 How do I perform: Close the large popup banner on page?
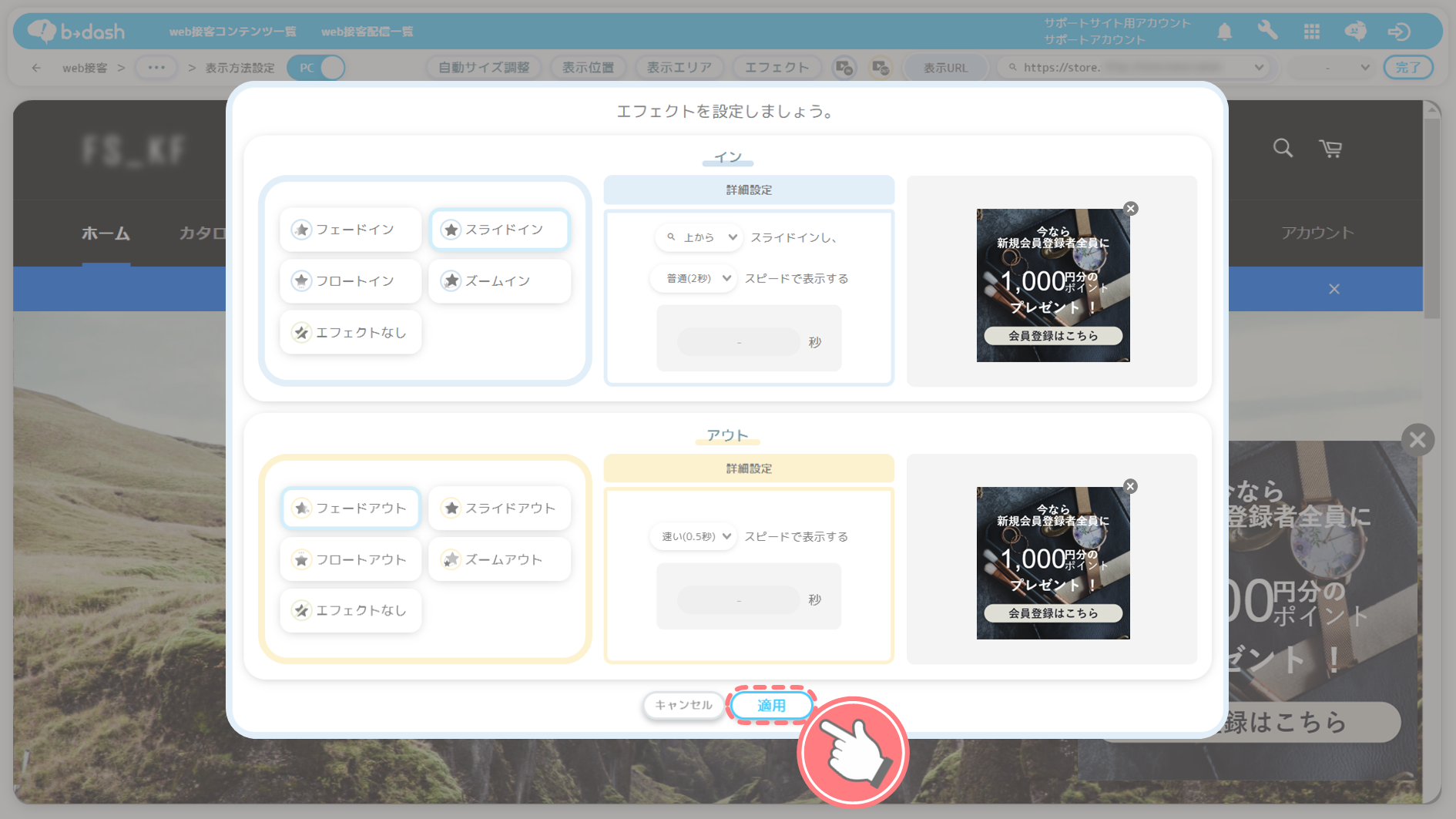point(1417,440)
